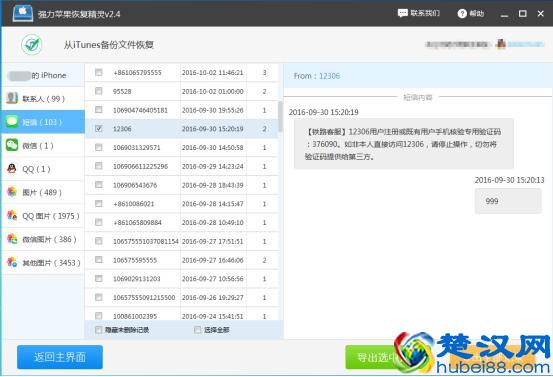Click the user avatar icon near account link
The image size is (553, 377).
[x=501, y=44]
